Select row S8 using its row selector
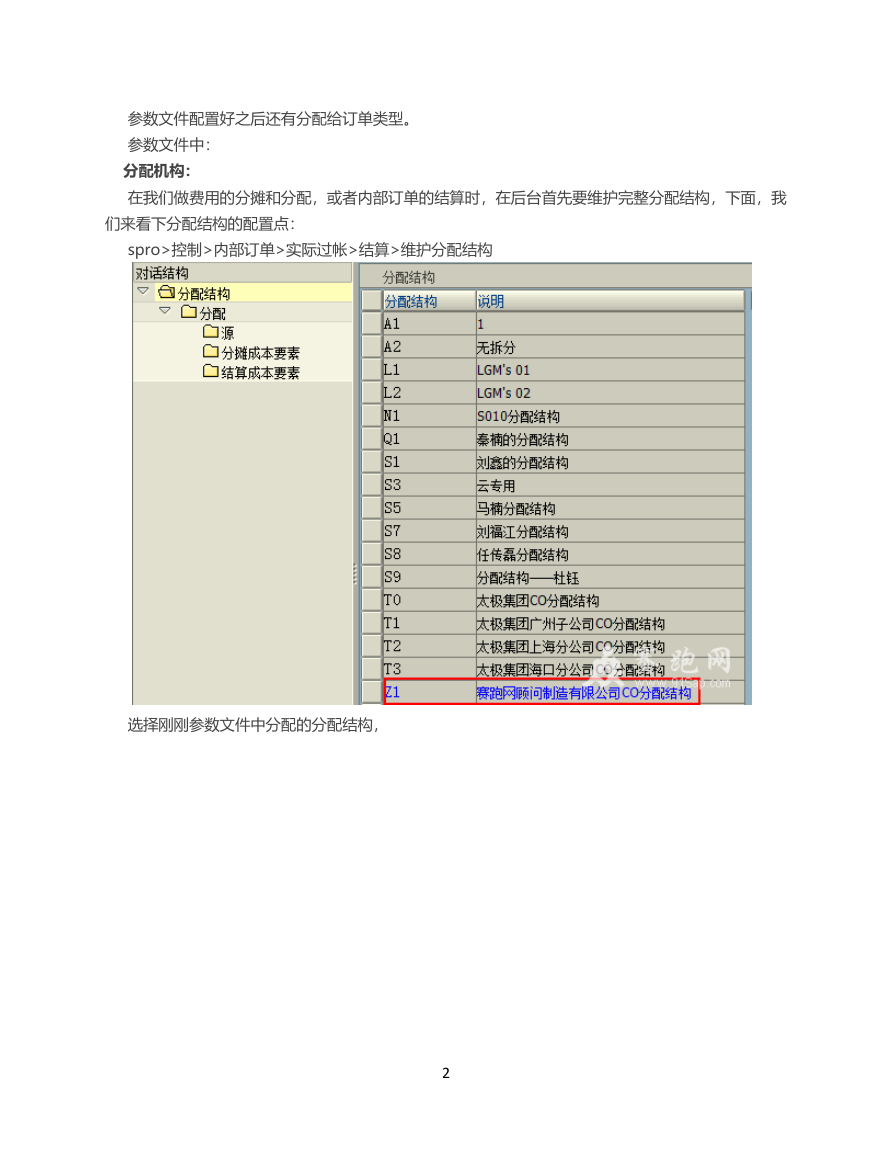Screen dimensions: 893x1155 coord(371,554)
